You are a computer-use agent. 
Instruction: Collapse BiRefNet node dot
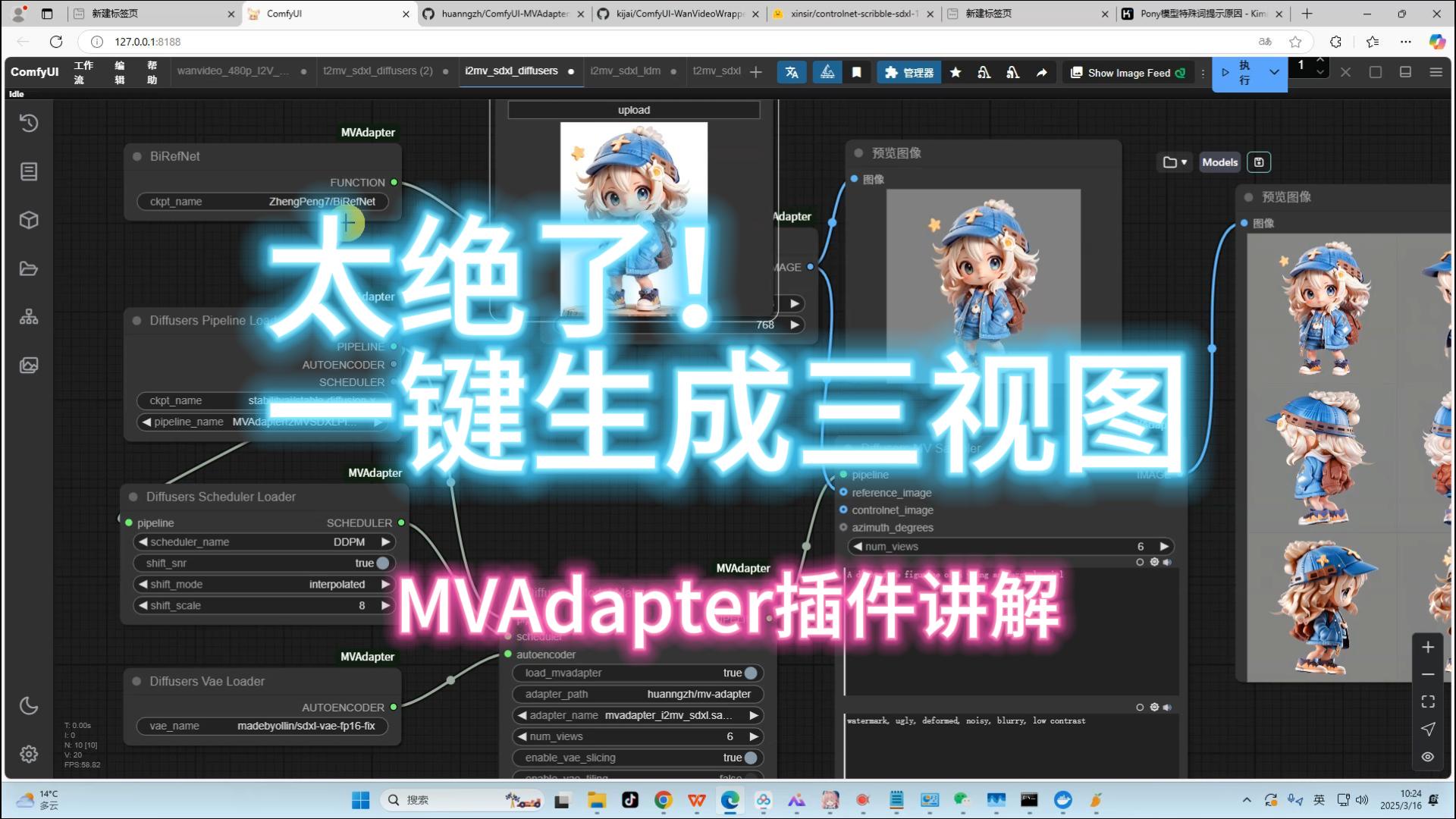(137, 157)
